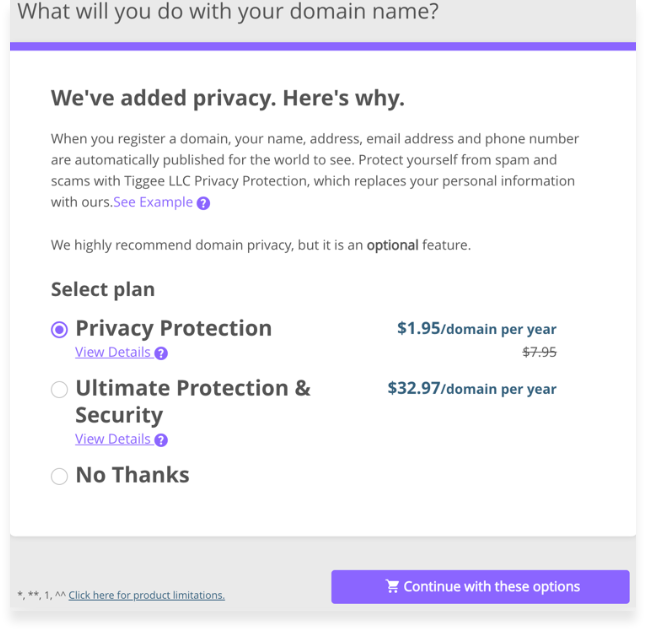The width and height of the screenshot is (646, 631).
Task: Select the Privacy Protection radio button
Action: point(59,330)
